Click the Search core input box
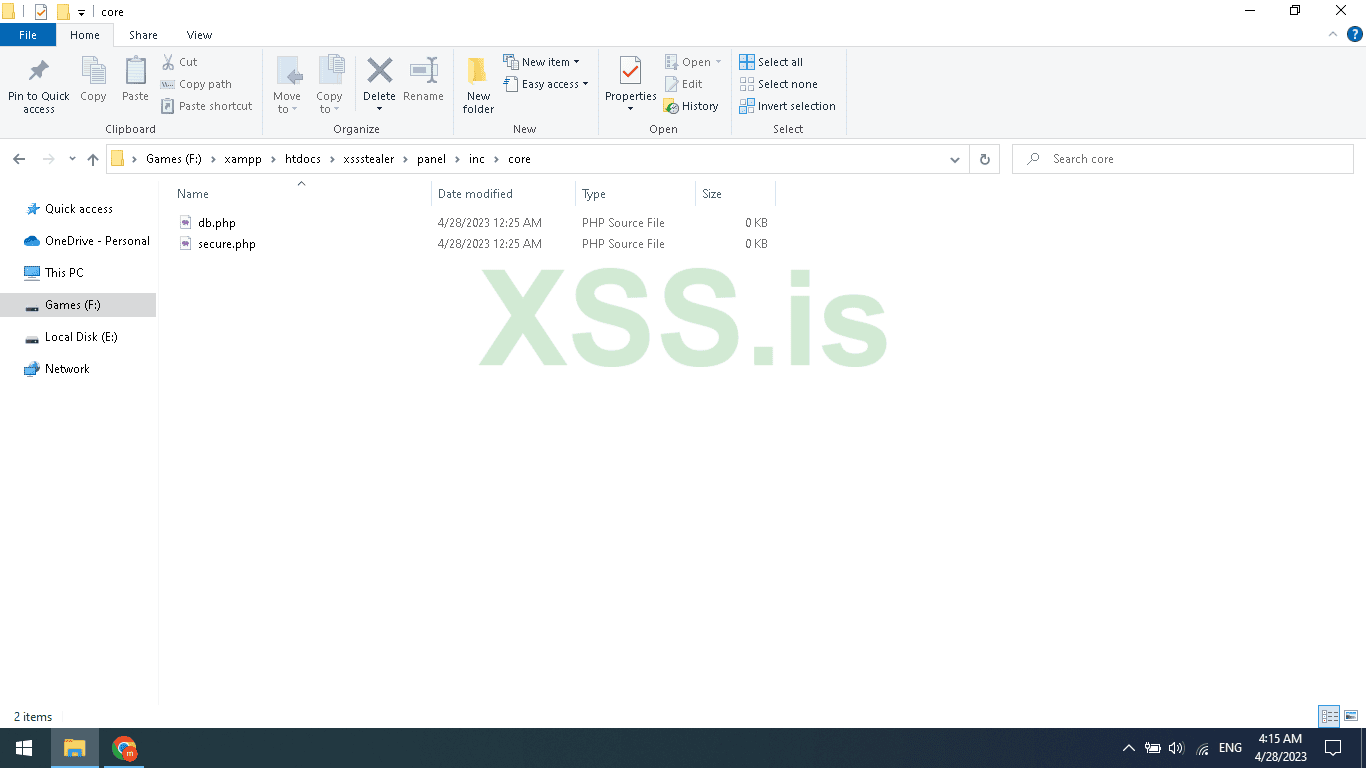Viewport: 1366px width, 768px height. point(1183,159)
